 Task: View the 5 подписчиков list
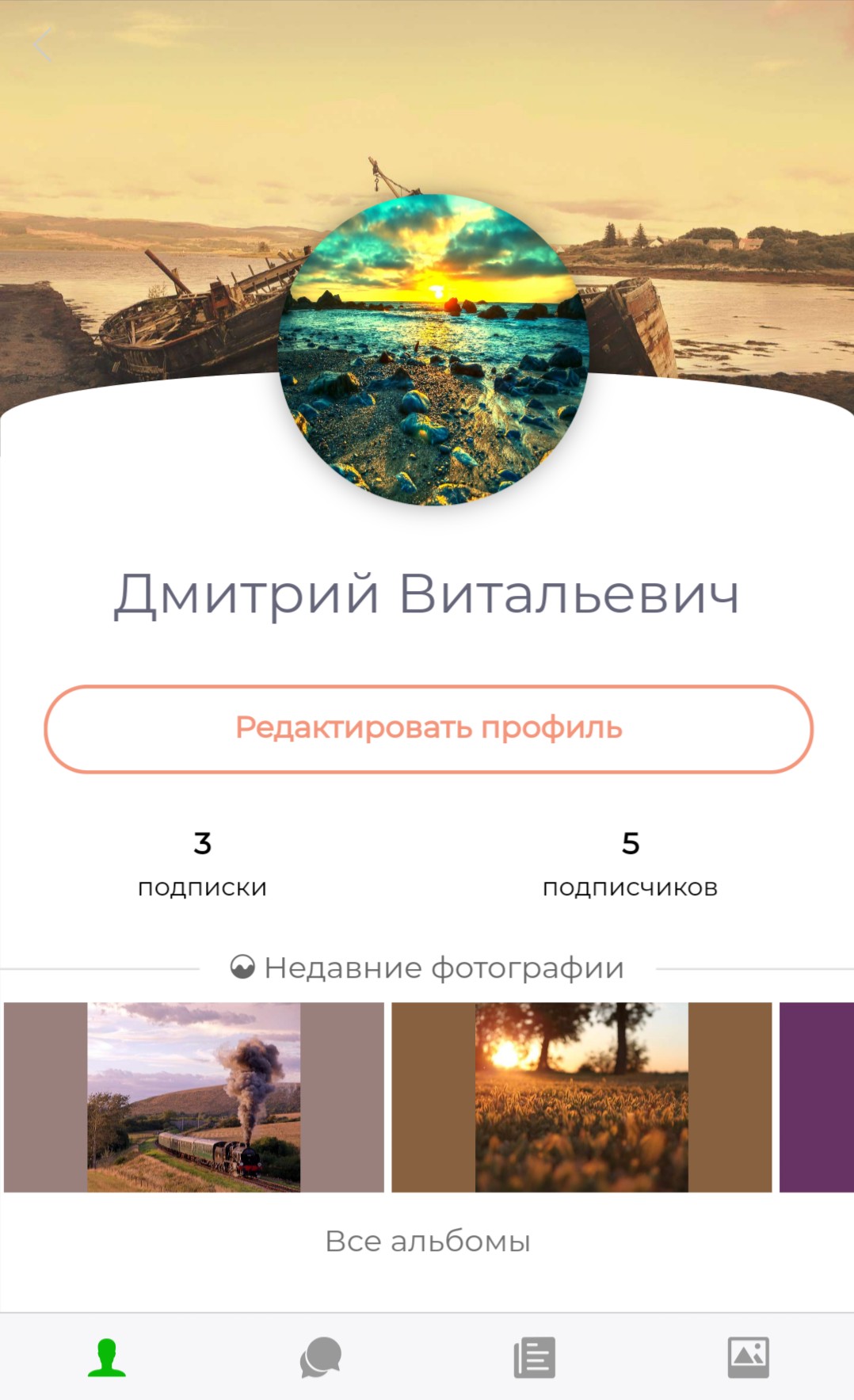tap(631, 864)
